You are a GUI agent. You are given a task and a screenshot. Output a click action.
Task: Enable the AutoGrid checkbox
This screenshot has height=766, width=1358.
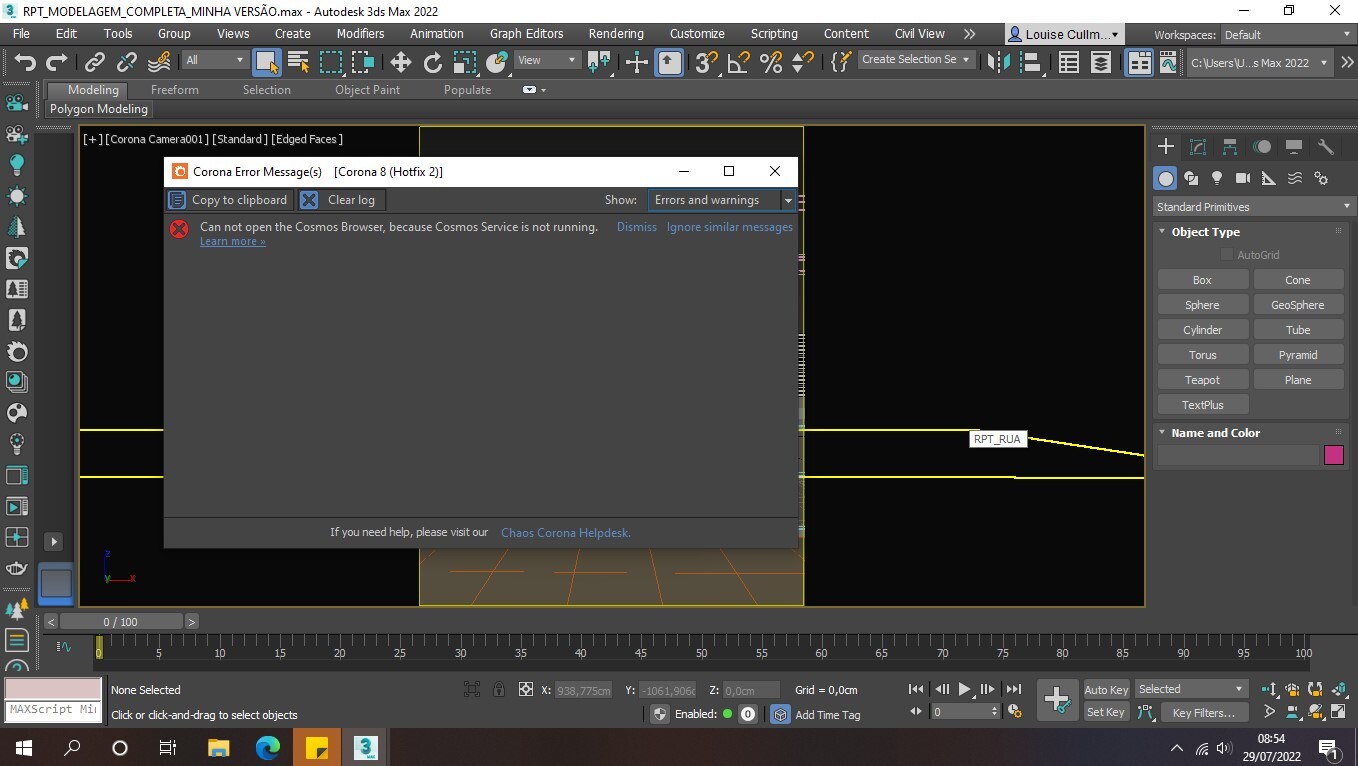[1227, 255]
